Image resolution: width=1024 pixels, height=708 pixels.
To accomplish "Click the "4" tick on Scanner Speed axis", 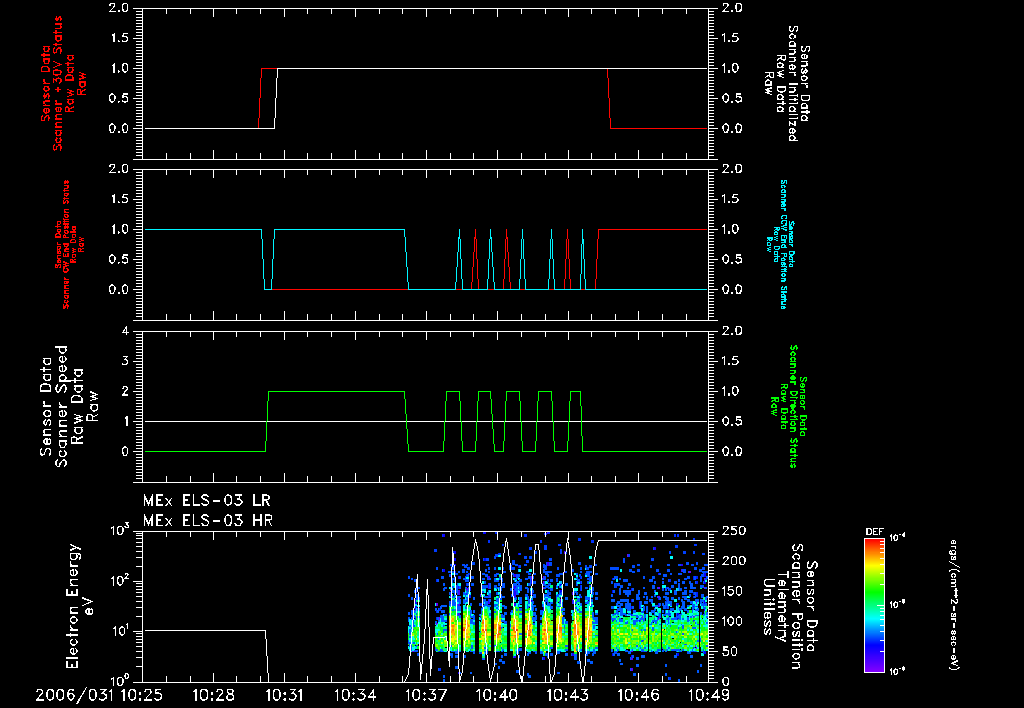I will pyautogui.click(x=125, y=331).
